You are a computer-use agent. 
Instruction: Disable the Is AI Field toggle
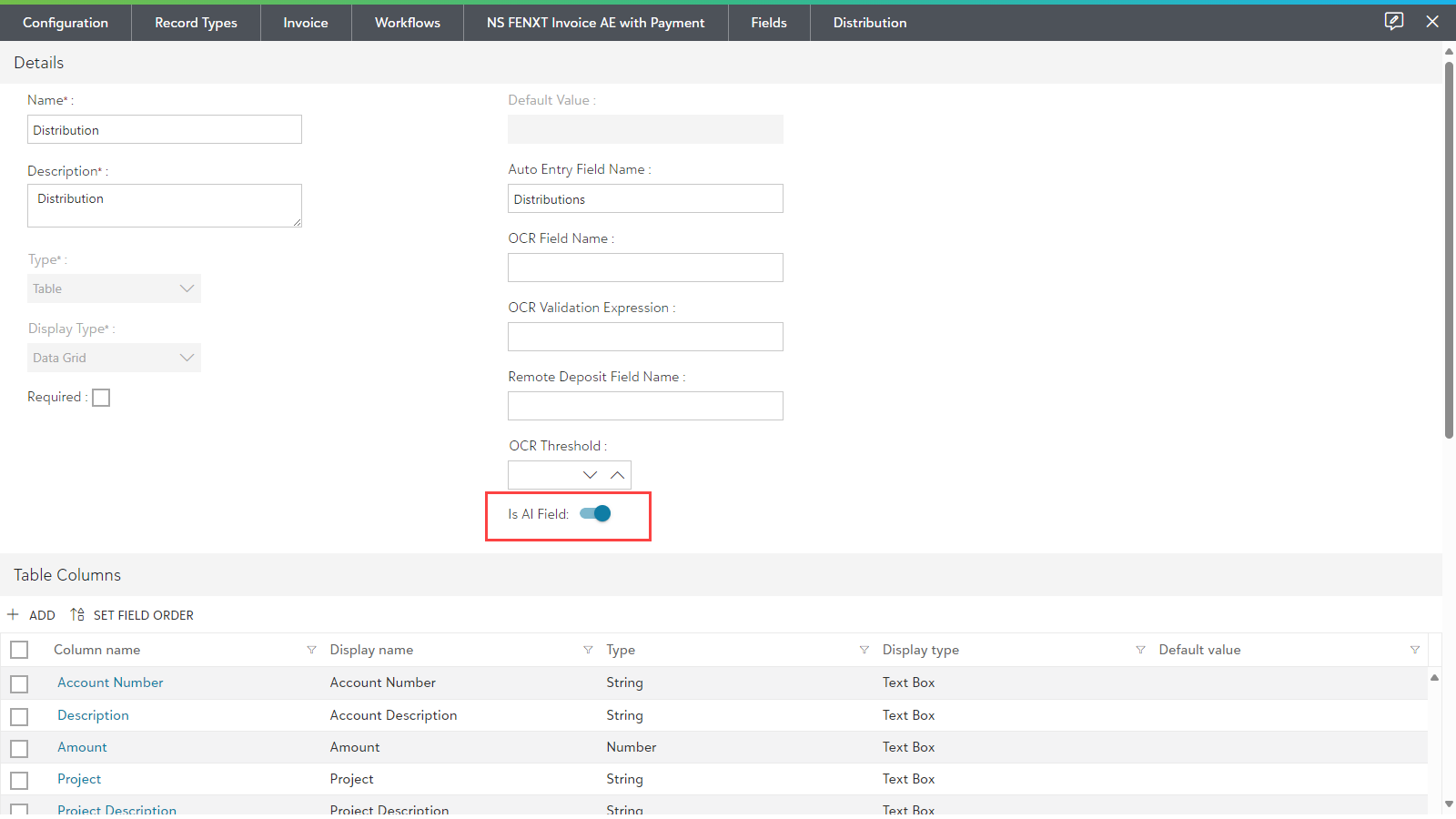595,514
